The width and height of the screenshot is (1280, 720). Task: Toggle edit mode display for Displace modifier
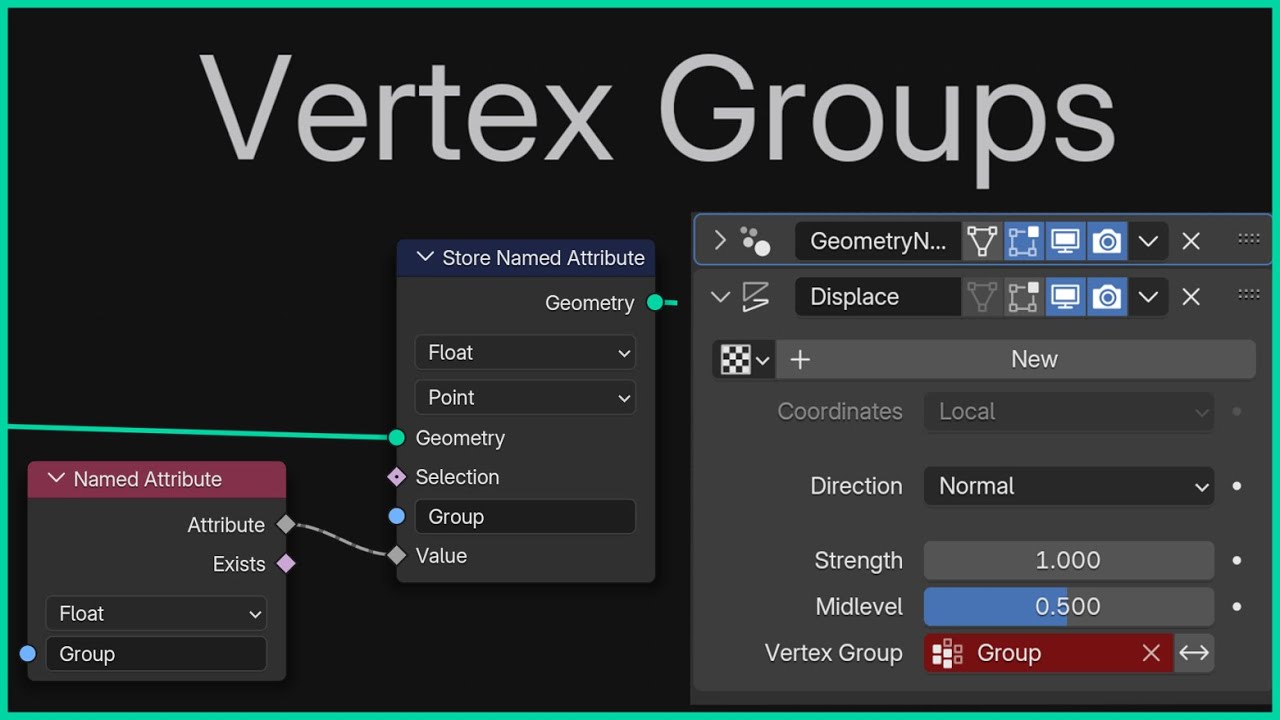(x=1024, y=297)
